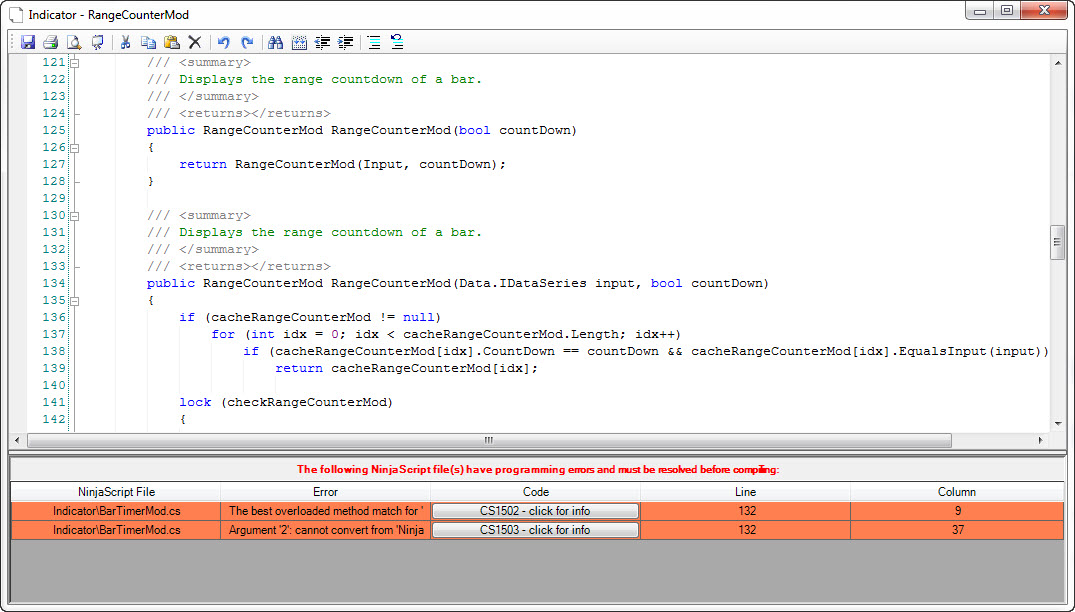Click the horizontal scroll right arrow

1040,440
